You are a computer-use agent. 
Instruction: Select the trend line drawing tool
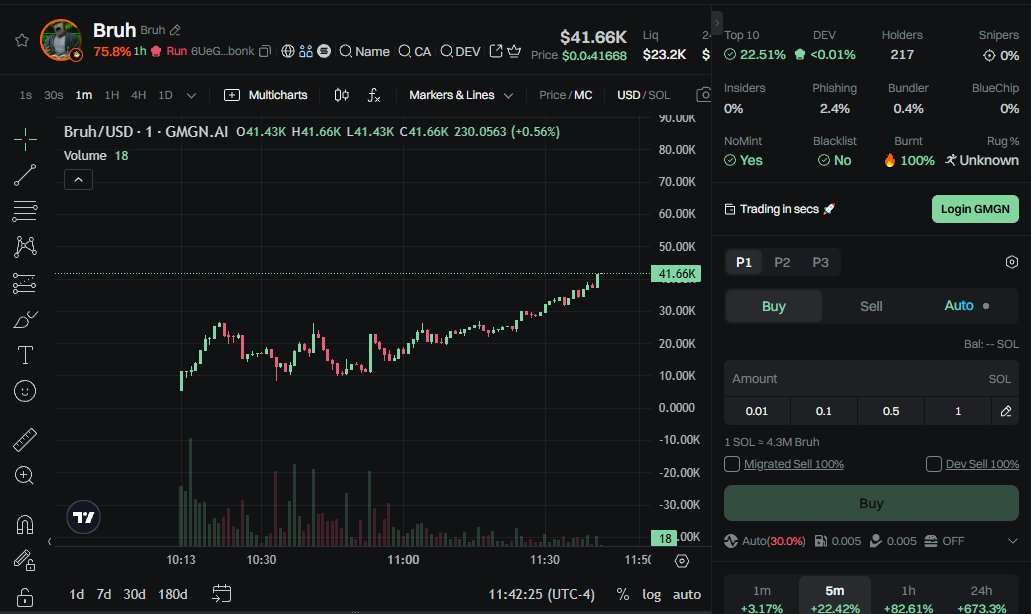[25, 175]
